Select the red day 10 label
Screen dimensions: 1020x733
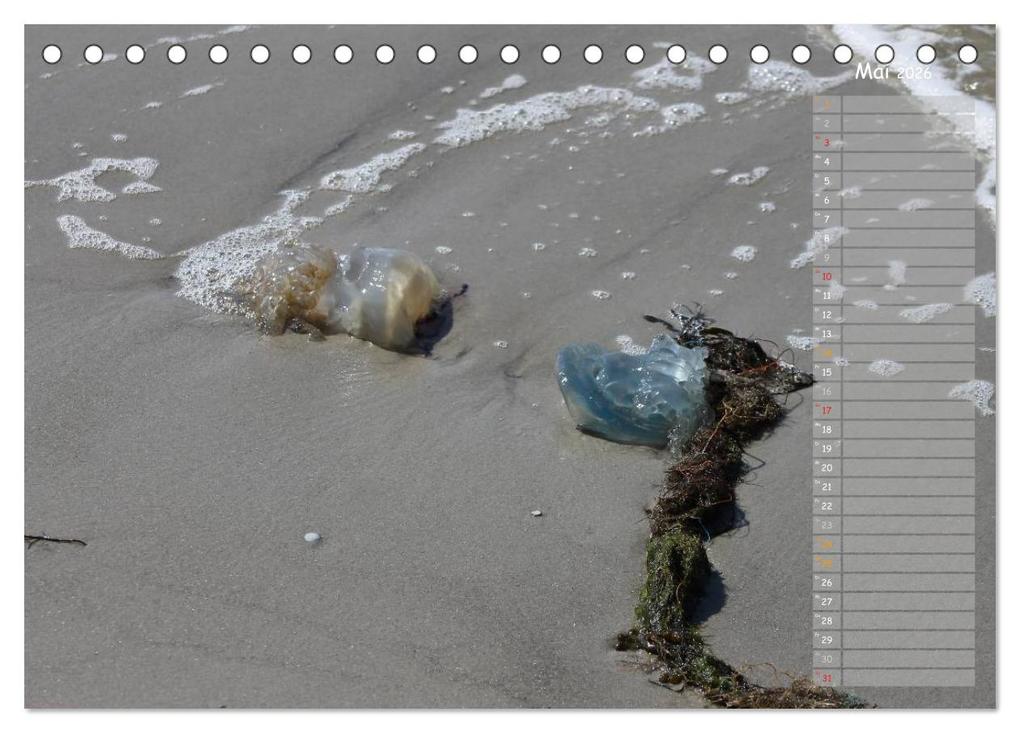[826, 276]
